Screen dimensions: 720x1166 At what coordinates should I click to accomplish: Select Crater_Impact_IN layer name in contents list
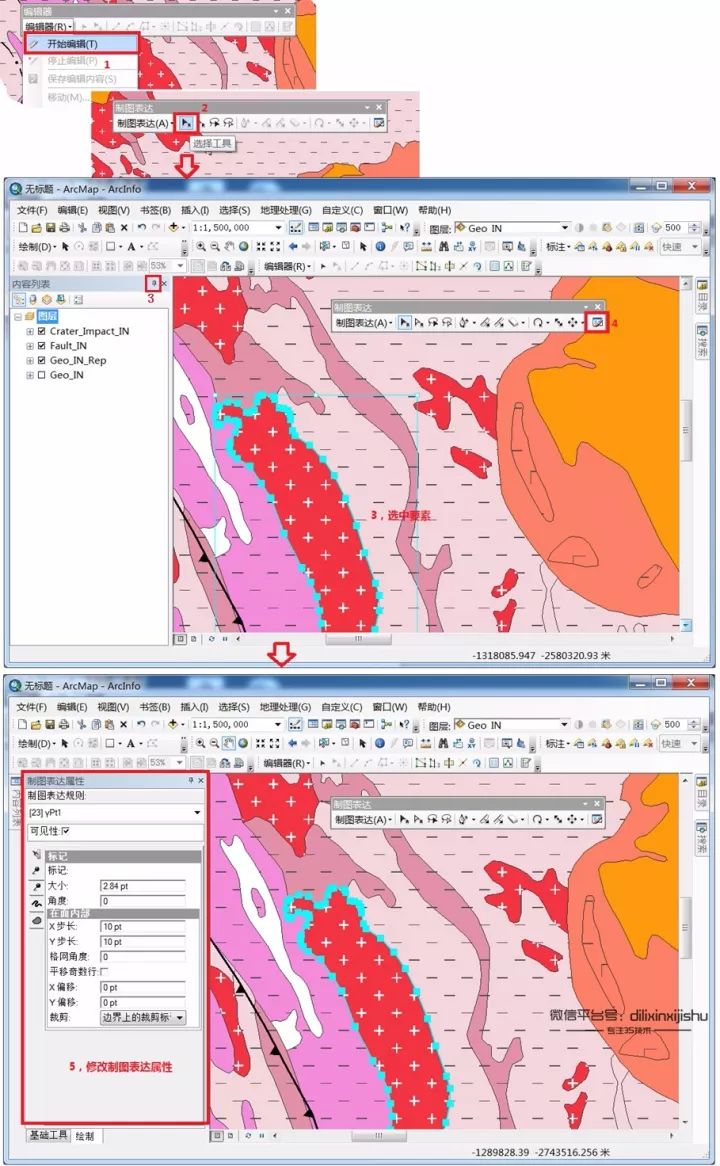coord(89,331)
